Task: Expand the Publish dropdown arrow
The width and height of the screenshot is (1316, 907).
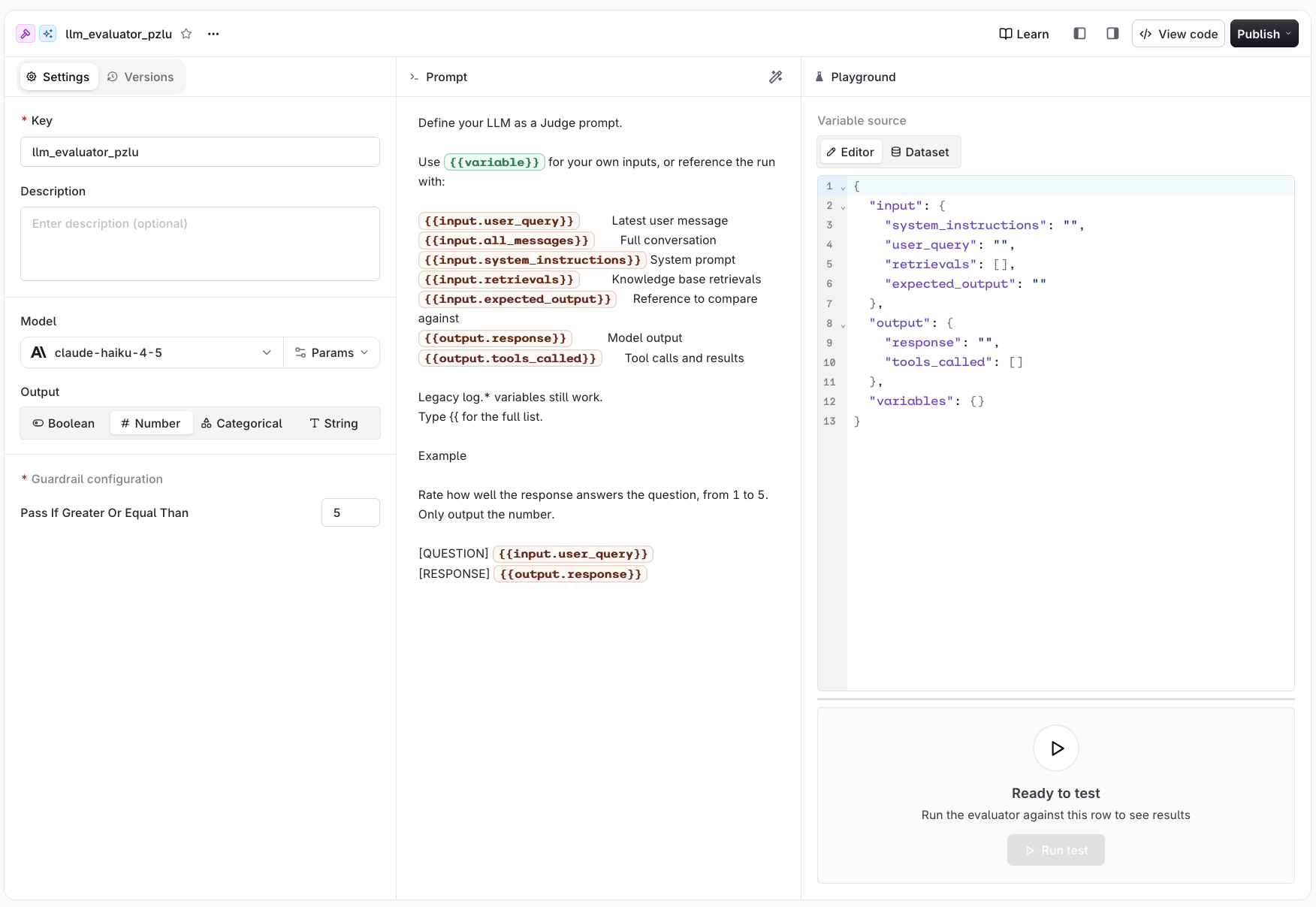Action: (1289, 34)
